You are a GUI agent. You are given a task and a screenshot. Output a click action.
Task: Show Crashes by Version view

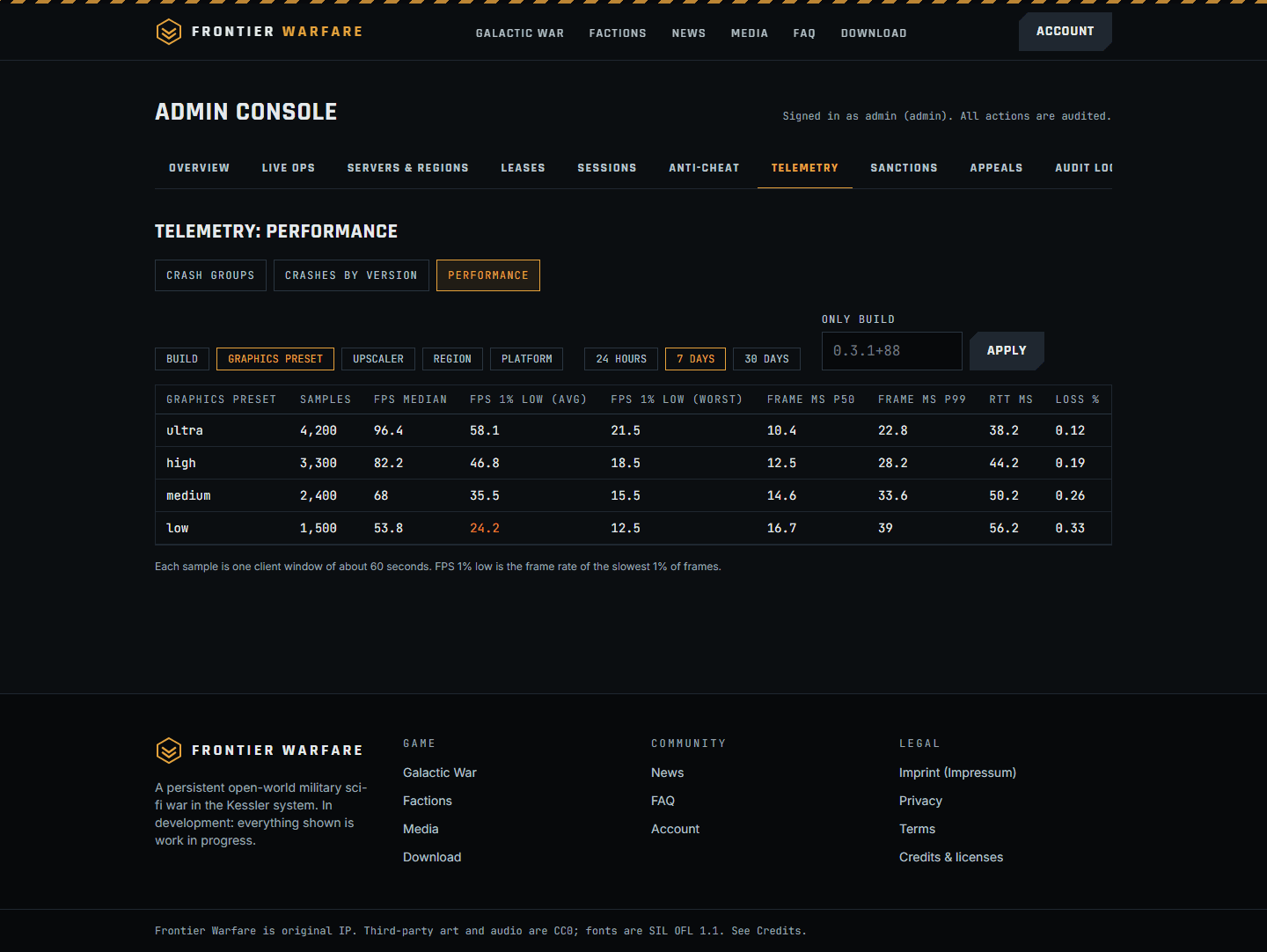[351, 275]
